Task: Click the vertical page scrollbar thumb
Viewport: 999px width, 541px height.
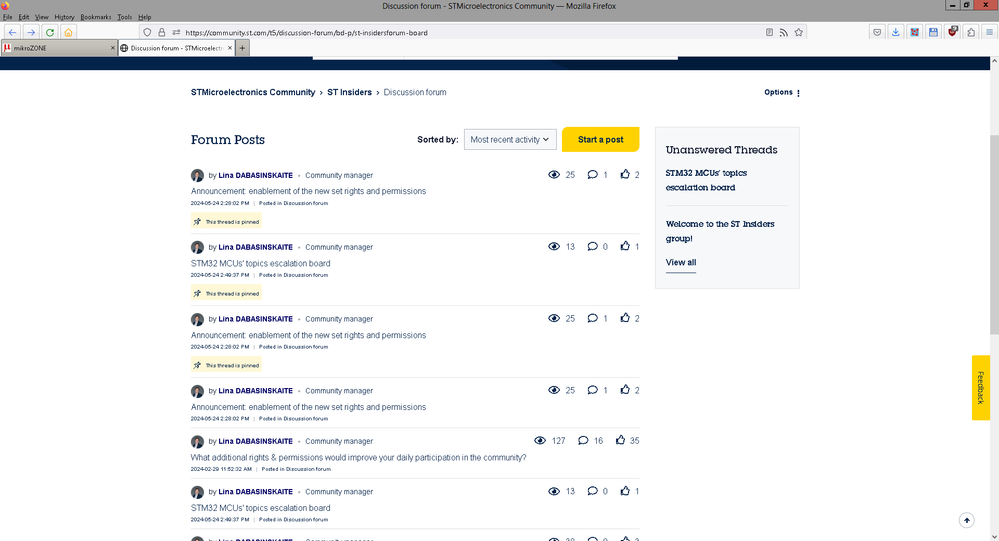Action: pos(994,234)
